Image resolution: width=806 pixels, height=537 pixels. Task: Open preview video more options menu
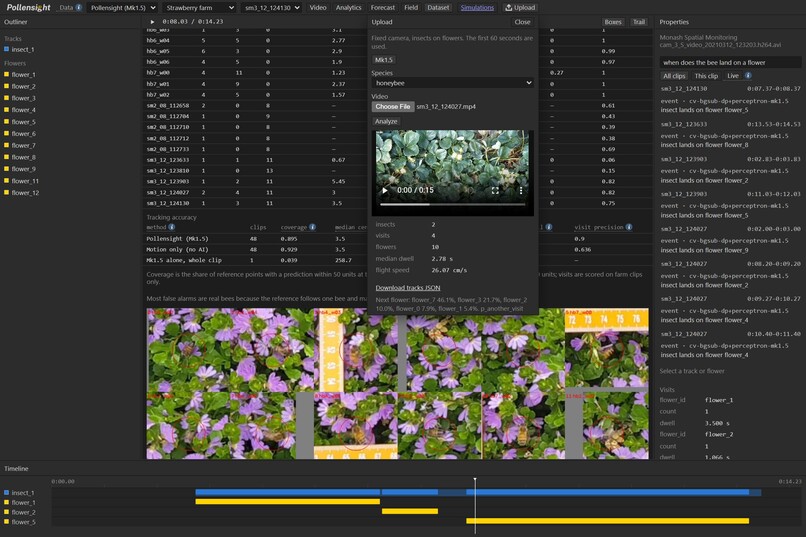coord(521,190)
